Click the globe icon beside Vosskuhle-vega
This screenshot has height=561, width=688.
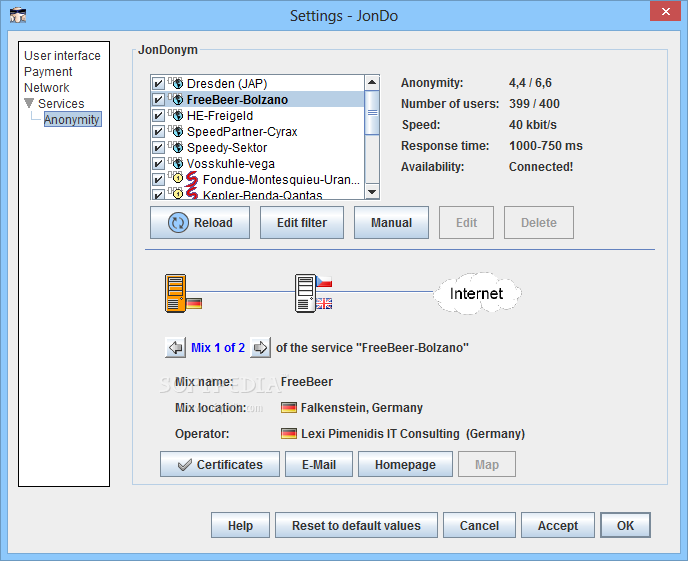(177, 163)
